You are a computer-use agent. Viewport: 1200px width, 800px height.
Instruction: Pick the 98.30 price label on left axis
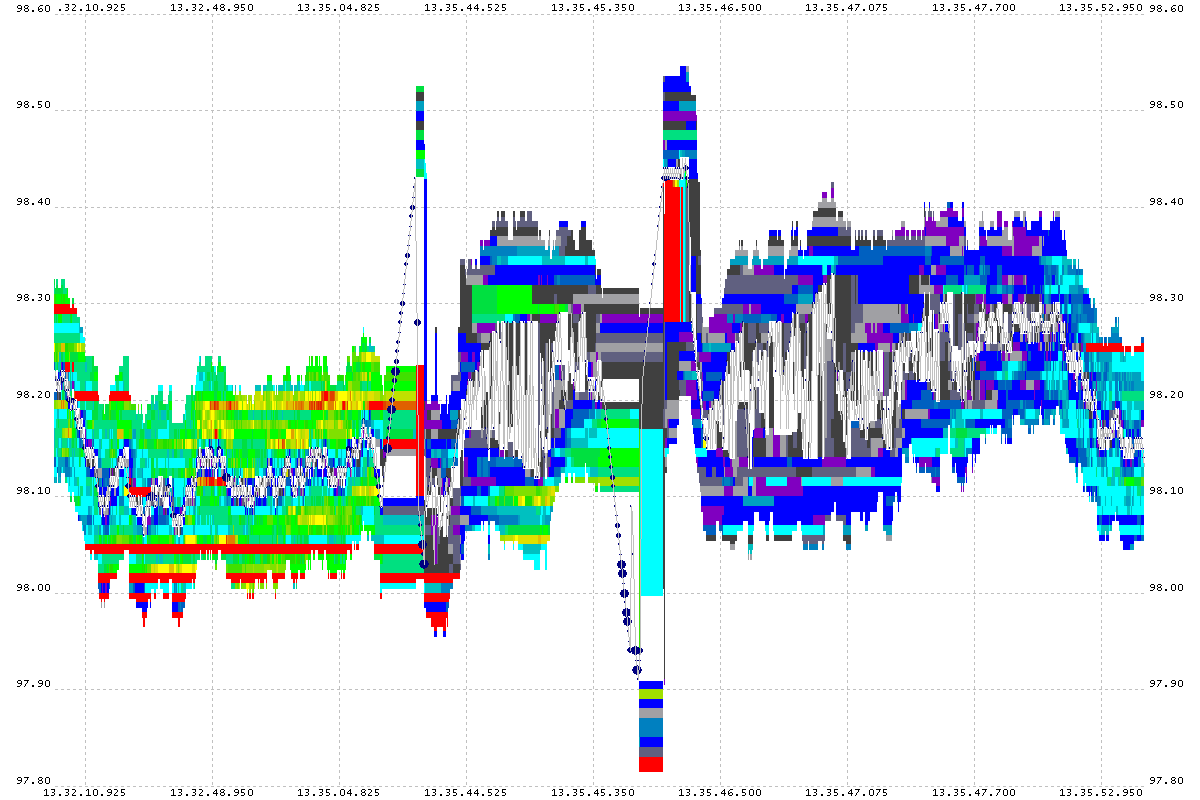pos(36,298)
